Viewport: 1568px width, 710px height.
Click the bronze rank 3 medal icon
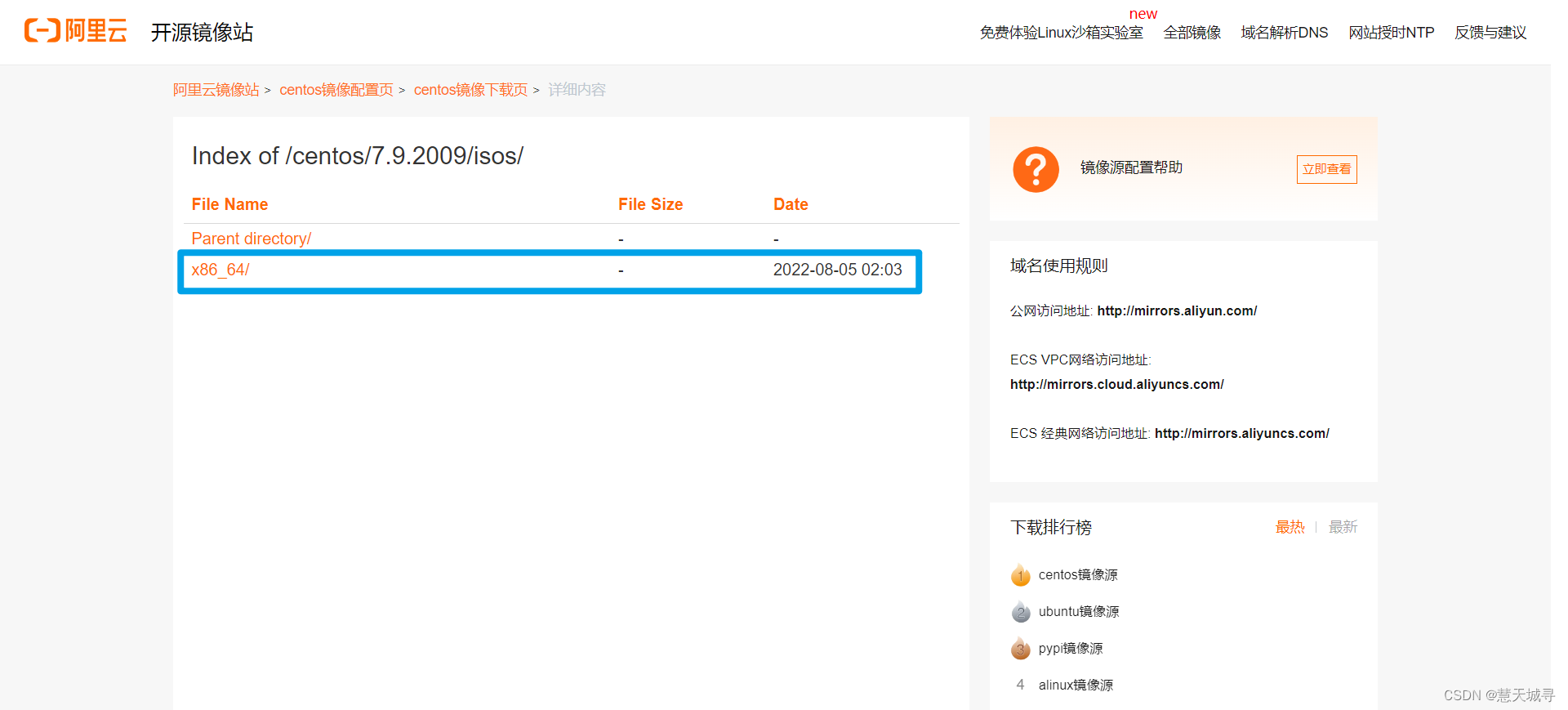(1021, 649)
